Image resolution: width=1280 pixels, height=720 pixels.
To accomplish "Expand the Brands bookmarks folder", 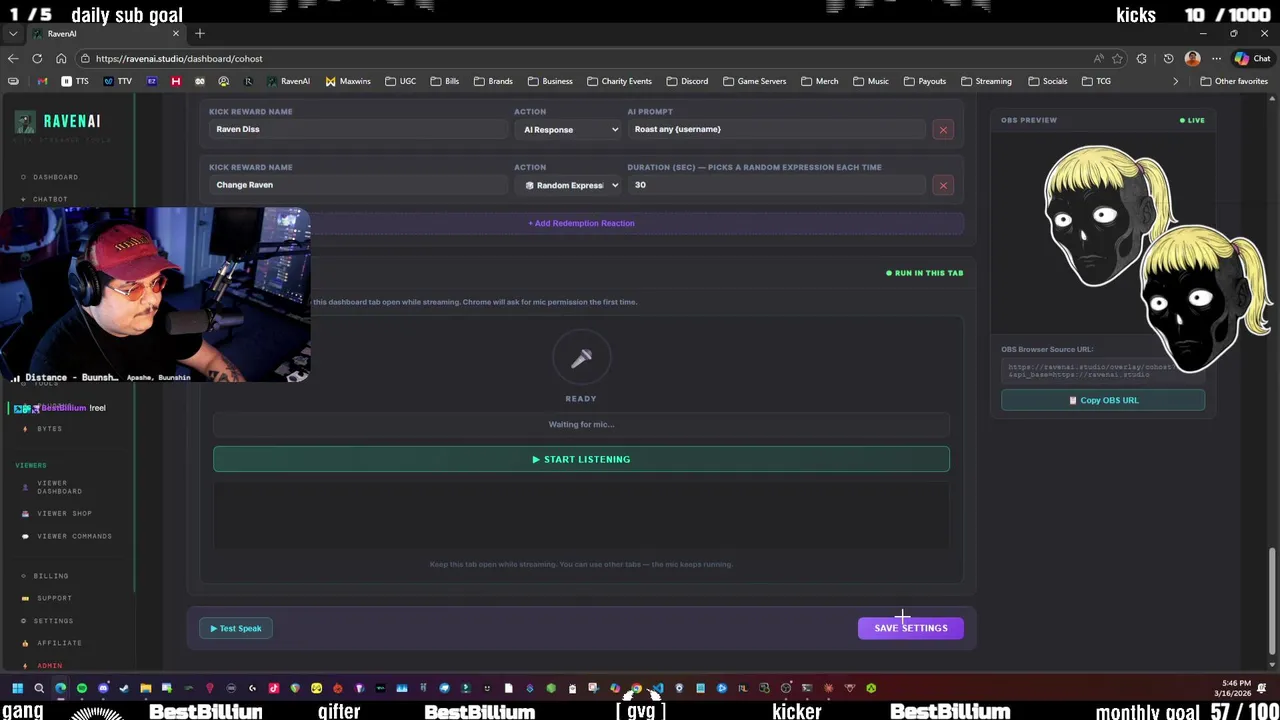I will [493, 81].
